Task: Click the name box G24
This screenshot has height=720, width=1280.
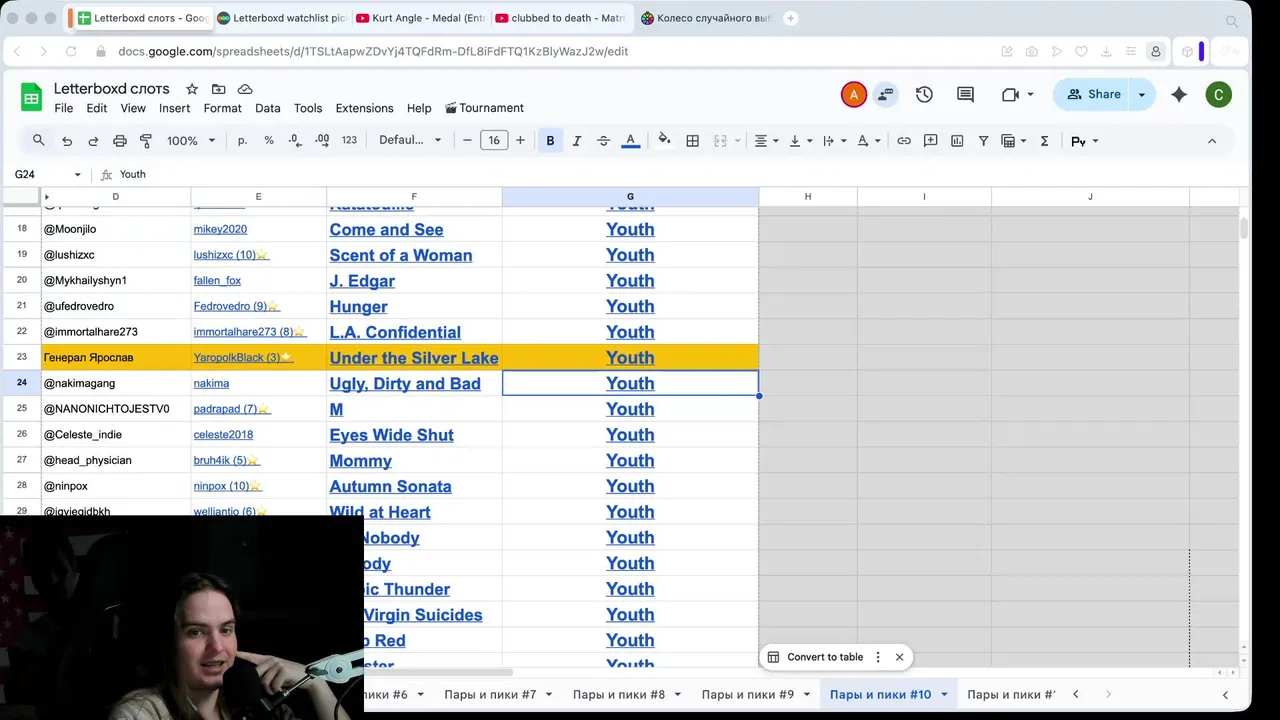Action: (x=46, y=174)
